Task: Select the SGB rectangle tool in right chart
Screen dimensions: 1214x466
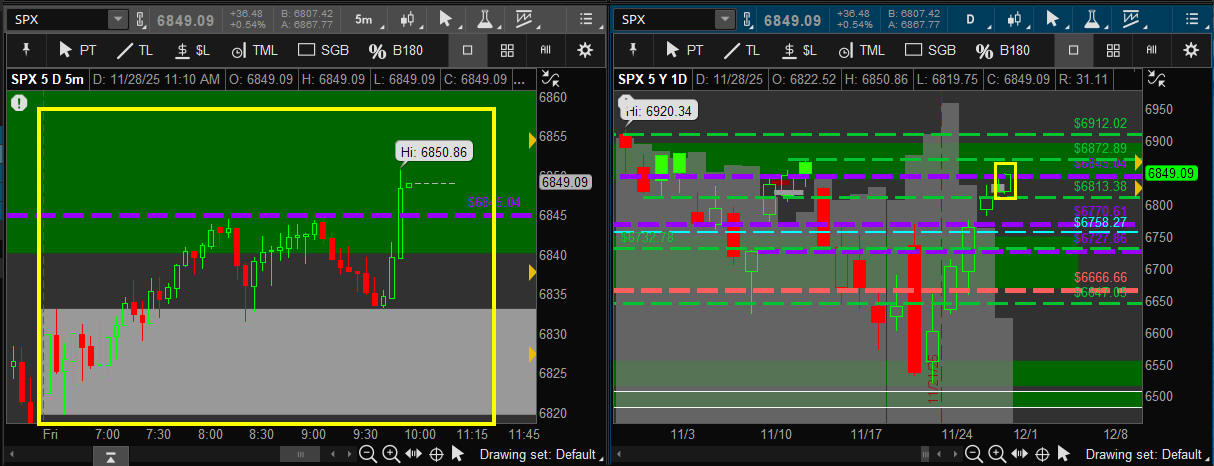Action: pyautogui.click(x=929, y=50)
